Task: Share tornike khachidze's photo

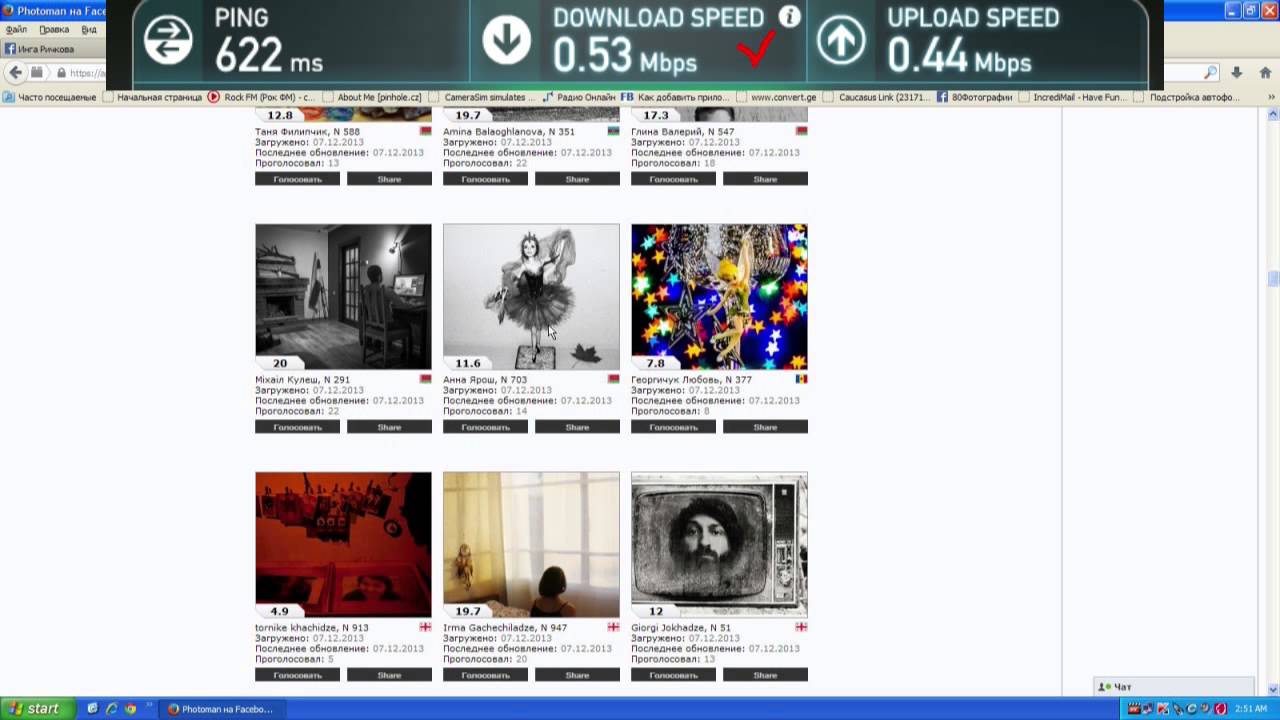Action: click(389, 675)
